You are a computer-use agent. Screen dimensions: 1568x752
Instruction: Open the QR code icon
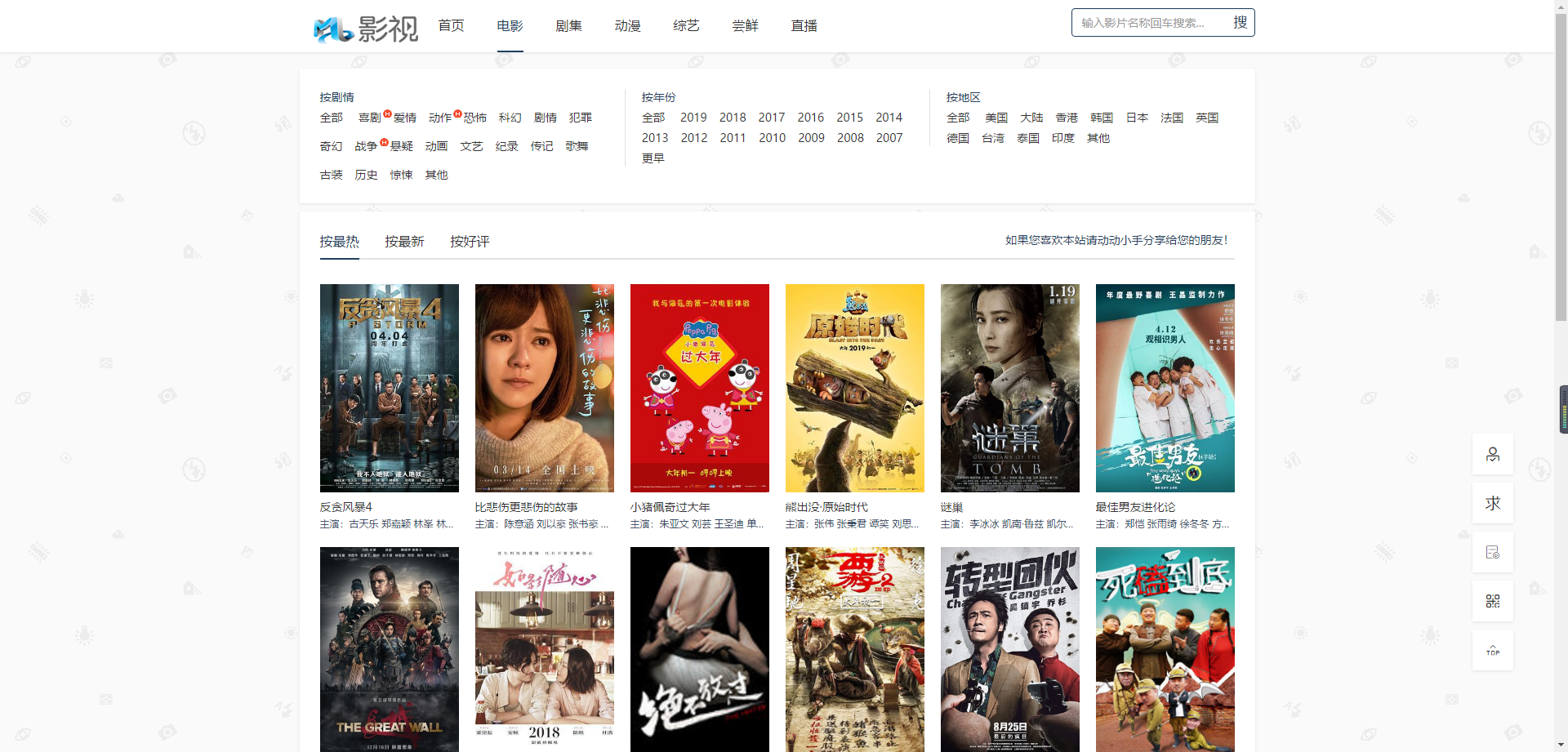[1492, 602]
